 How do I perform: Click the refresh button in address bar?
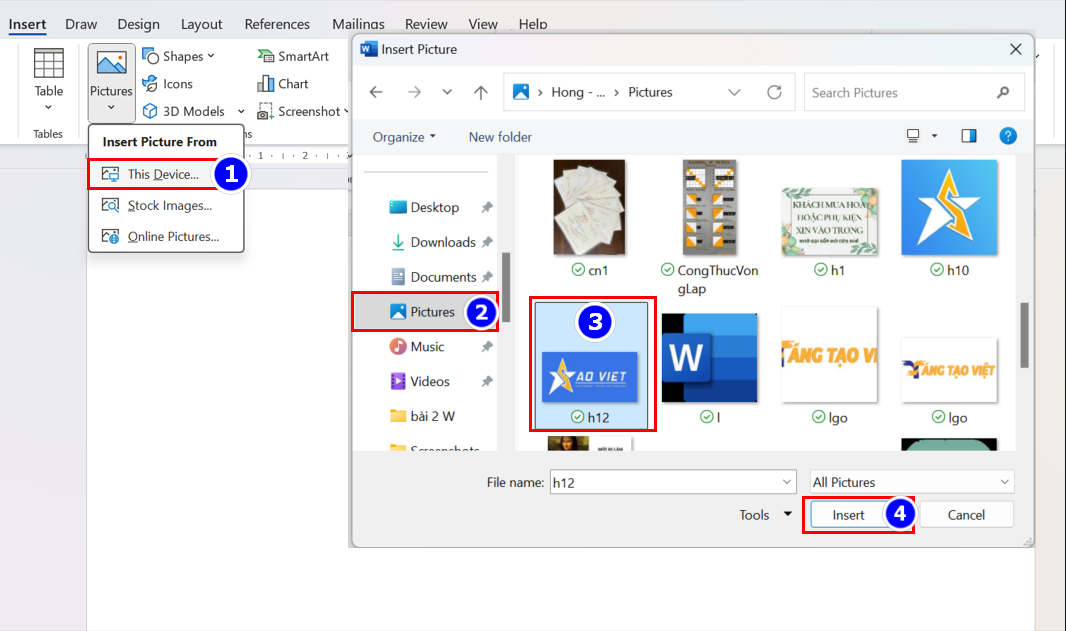pos(774,92)
